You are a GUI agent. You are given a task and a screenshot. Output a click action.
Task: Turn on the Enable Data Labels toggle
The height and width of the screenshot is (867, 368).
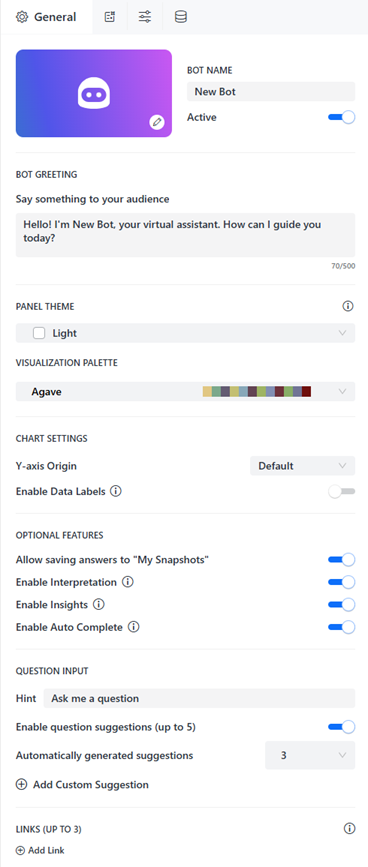tap(341, 492)
